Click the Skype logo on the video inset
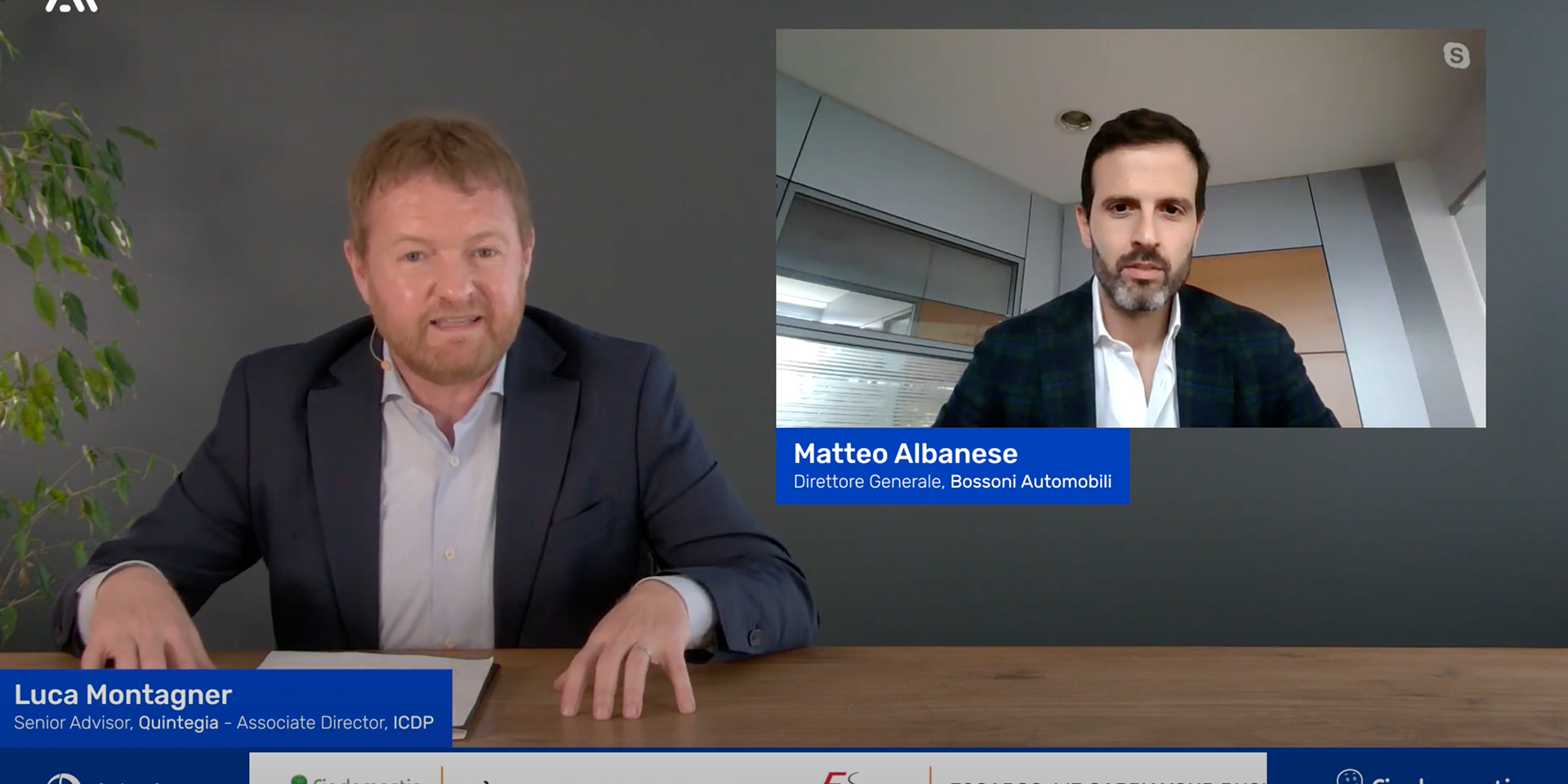1568x784 pixels. tap(1456, 56)
